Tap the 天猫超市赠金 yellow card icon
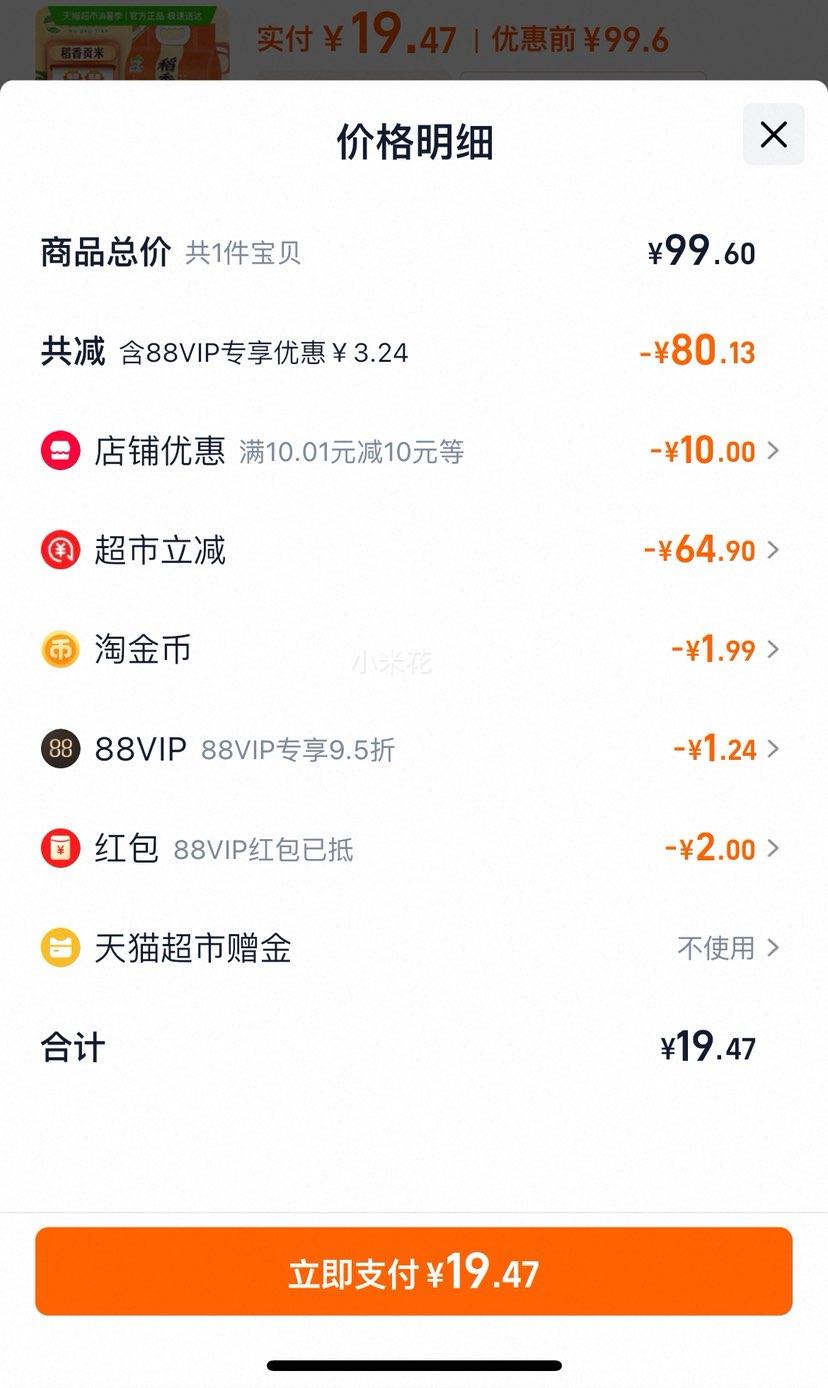Screen dimensions: 828x1388 [60, 947]
